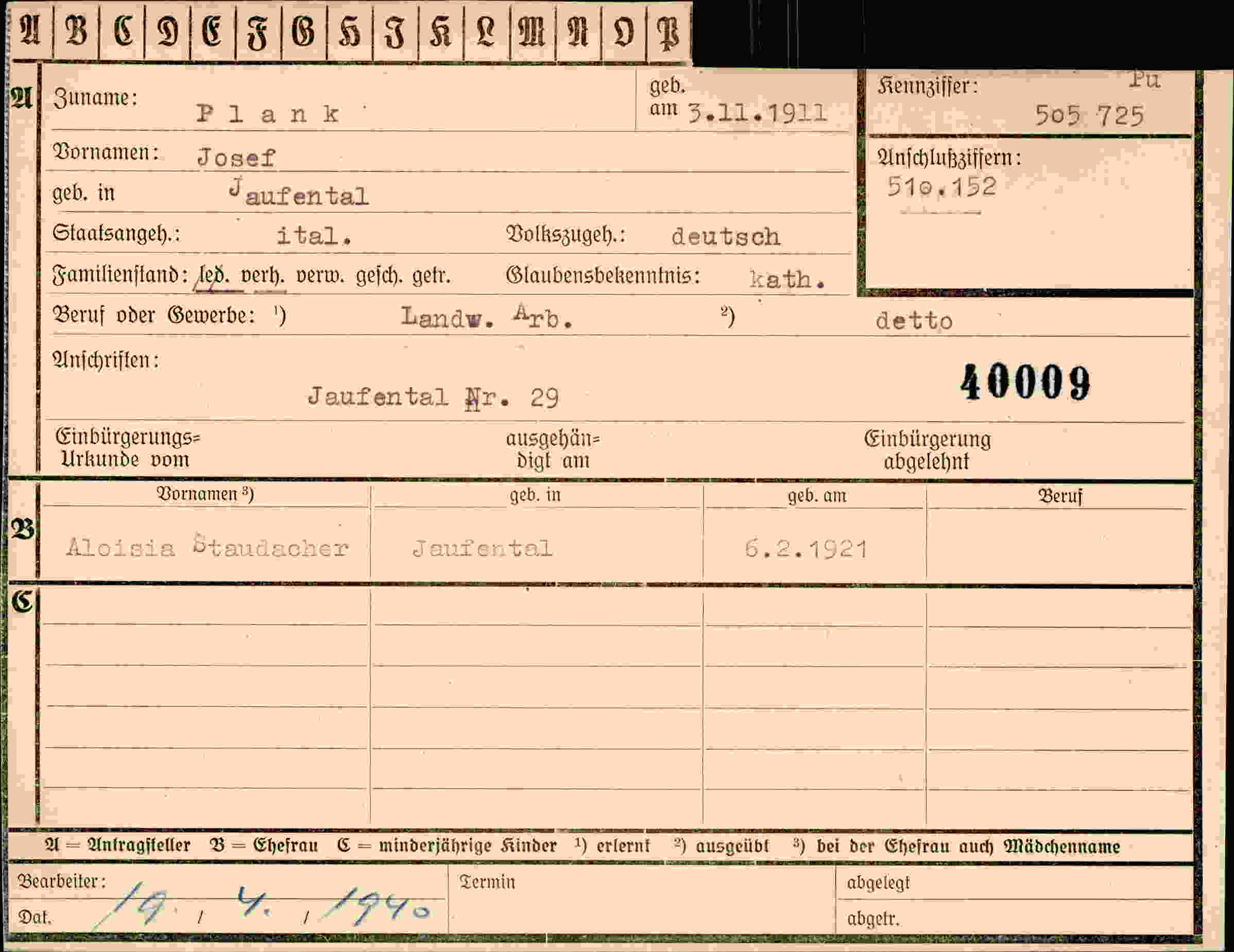Click the birth date '3.11.1911'
The height and width of the screenshot is (952, 1234).
pos(757,114)
